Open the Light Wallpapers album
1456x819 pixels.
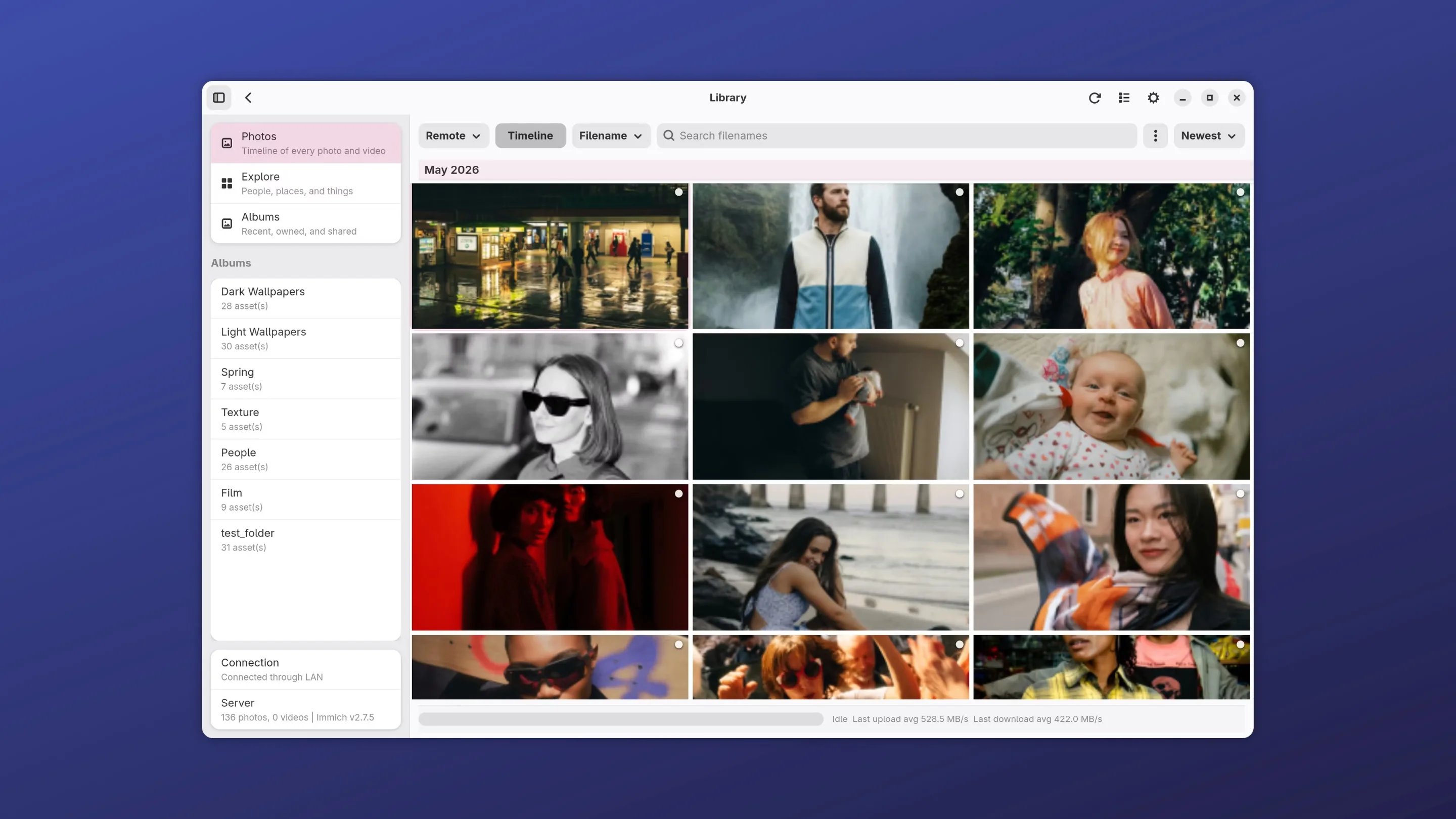[306, 339]
